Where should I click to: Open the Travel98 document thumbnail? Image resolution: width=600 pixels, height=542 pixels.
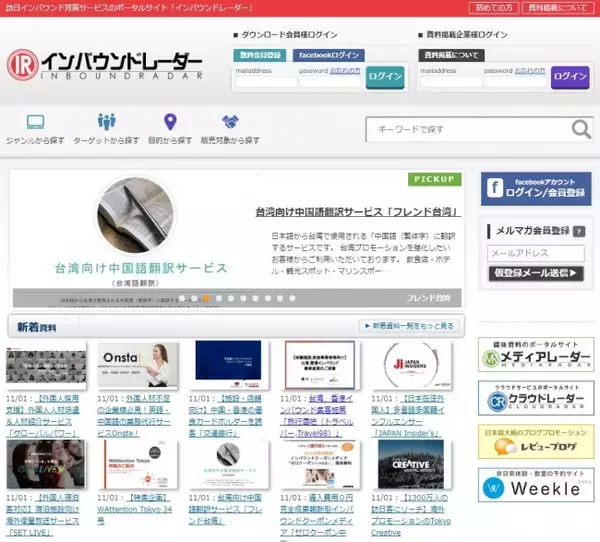click(x=320, y=365)
